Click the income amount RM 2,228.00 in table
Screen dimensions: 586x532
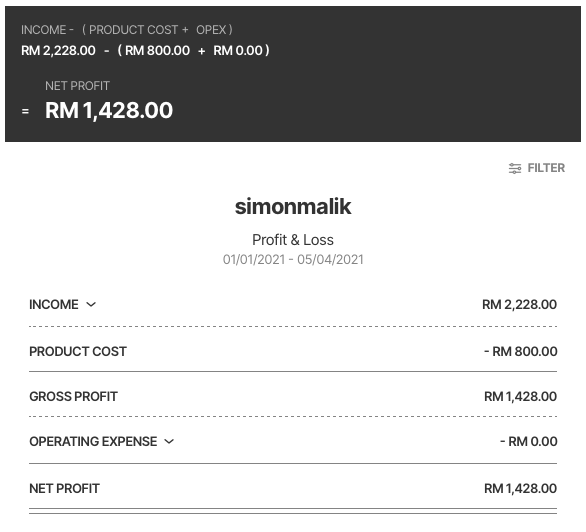(x=519, y=304)
